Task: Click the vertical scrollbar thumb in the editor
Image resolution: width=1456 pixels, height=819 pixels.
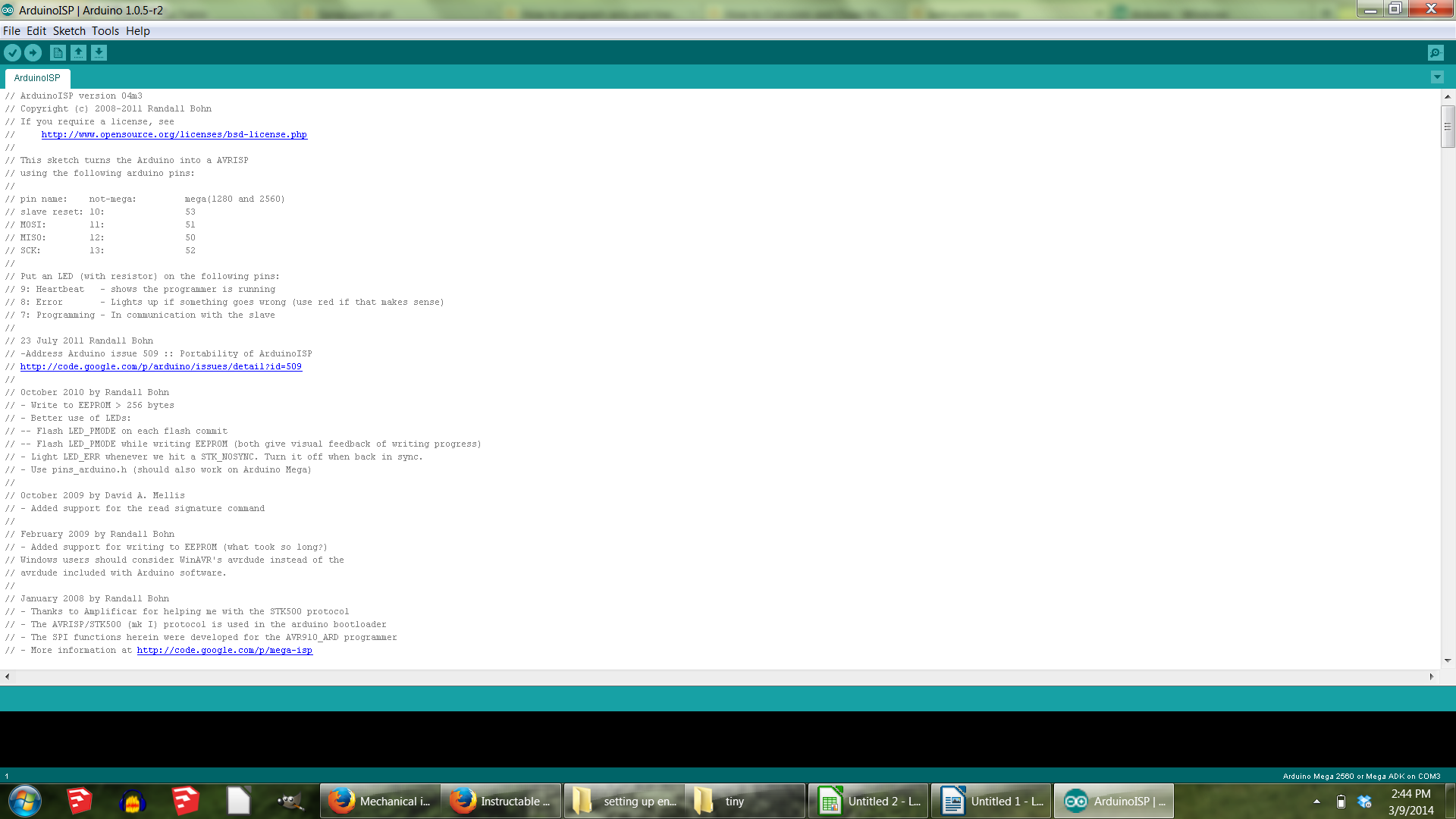Action: click(x=1448, y=126)
